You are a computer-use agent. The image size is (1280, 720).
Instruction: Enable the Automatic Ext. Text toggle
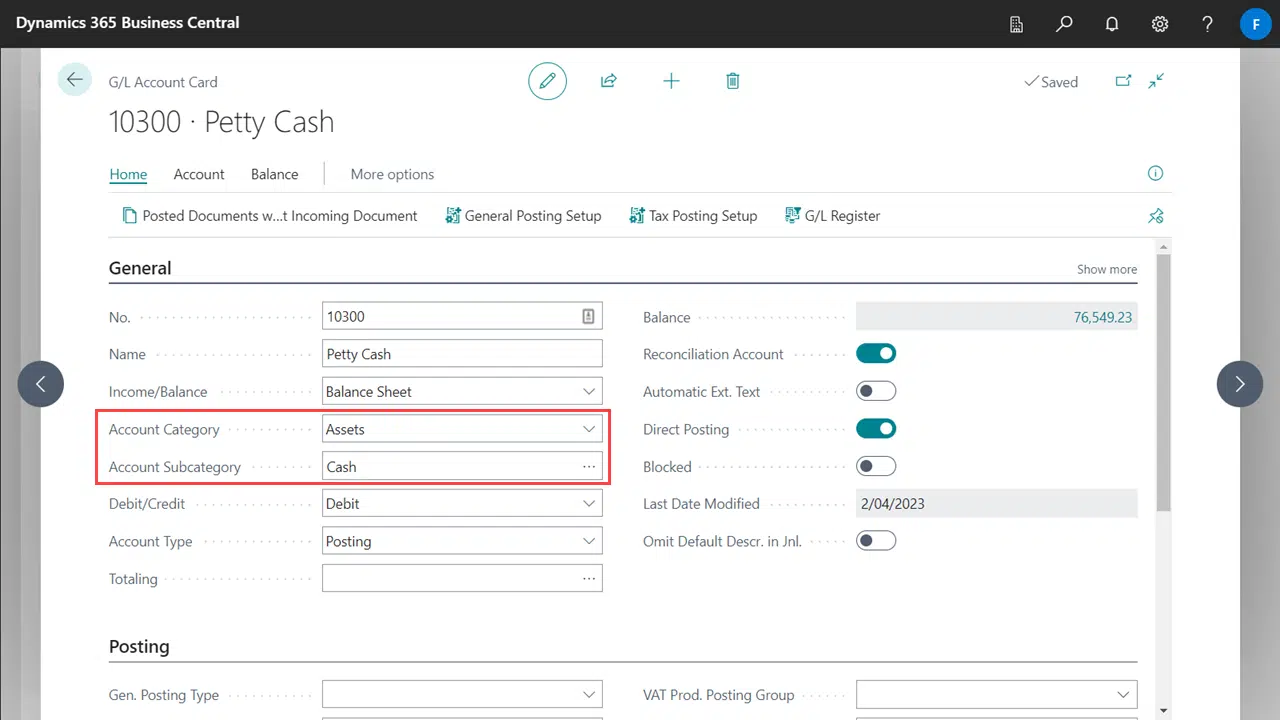click(x=876, y=391)
